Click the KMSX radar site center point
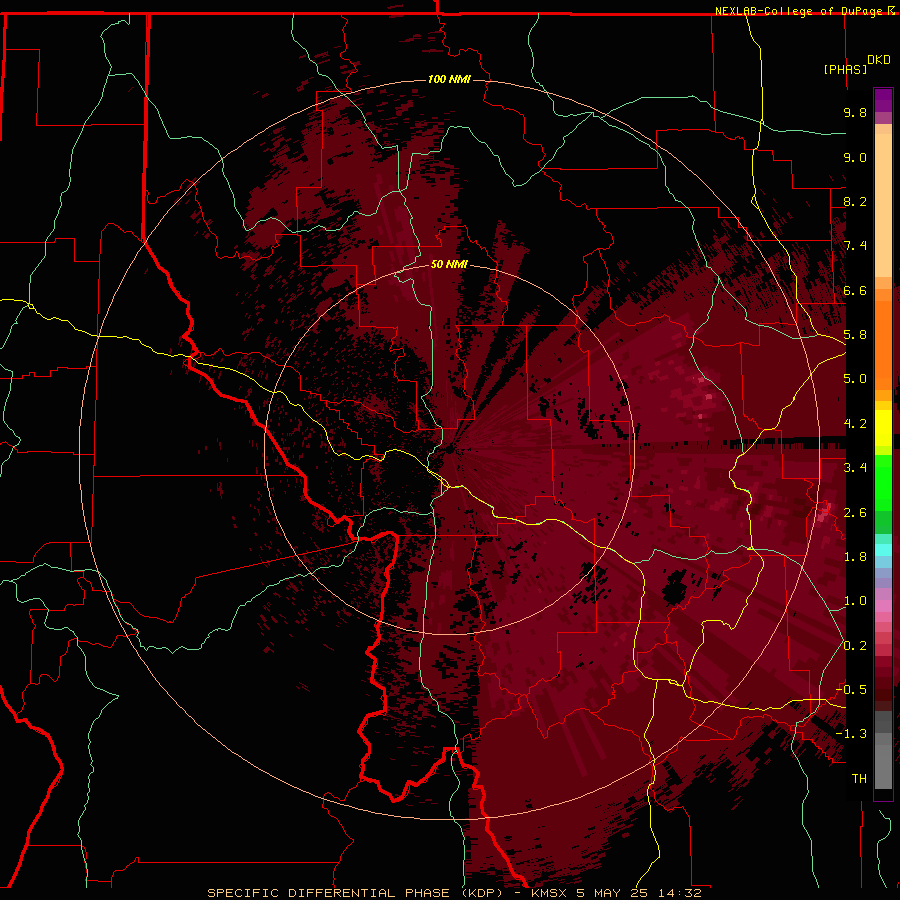900x900 pixels. tap(449, 449)
